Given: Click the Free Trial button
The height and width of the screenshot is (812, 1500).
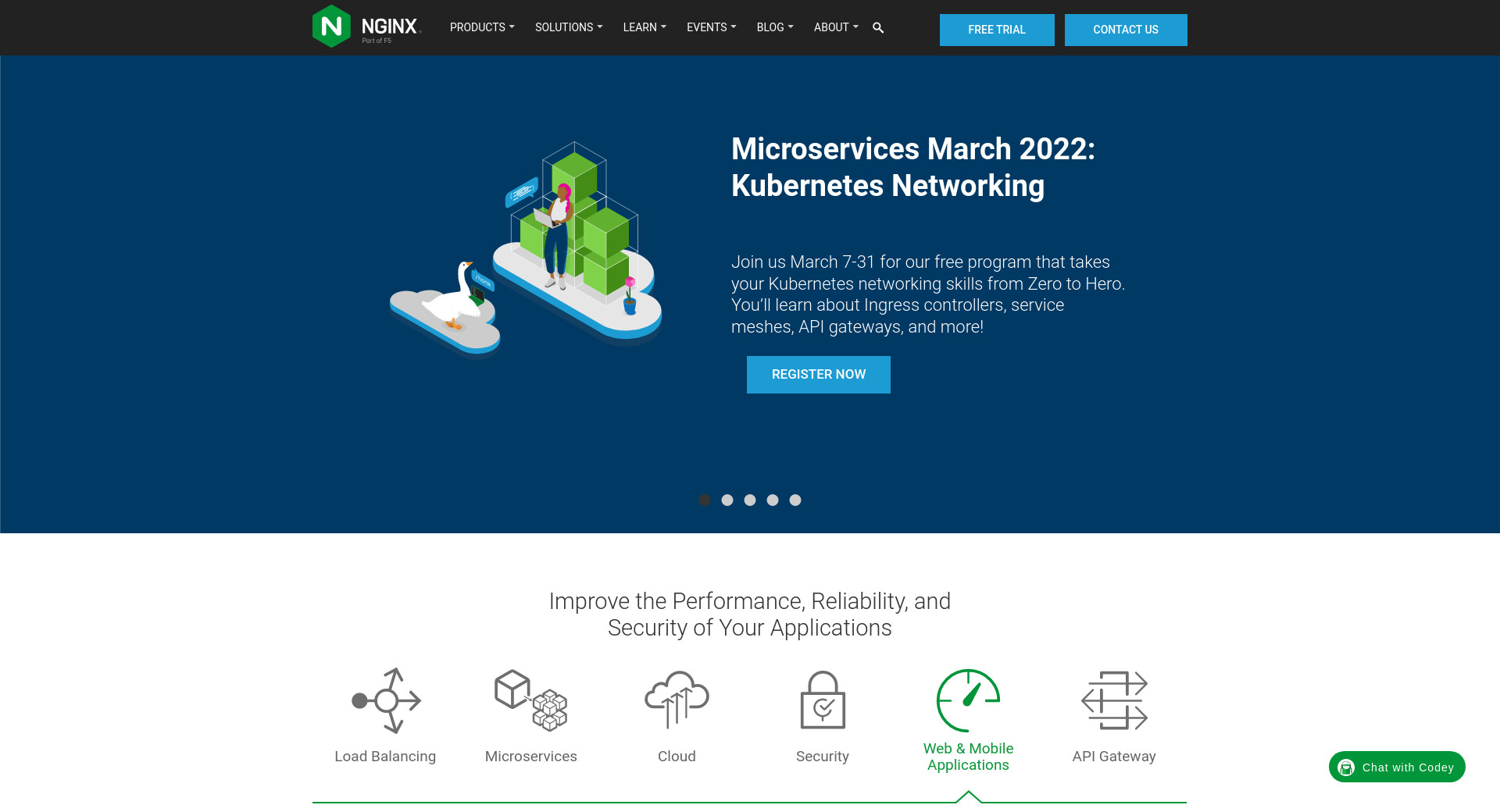Looking at the screenshot, I should [x=996, y=30].
